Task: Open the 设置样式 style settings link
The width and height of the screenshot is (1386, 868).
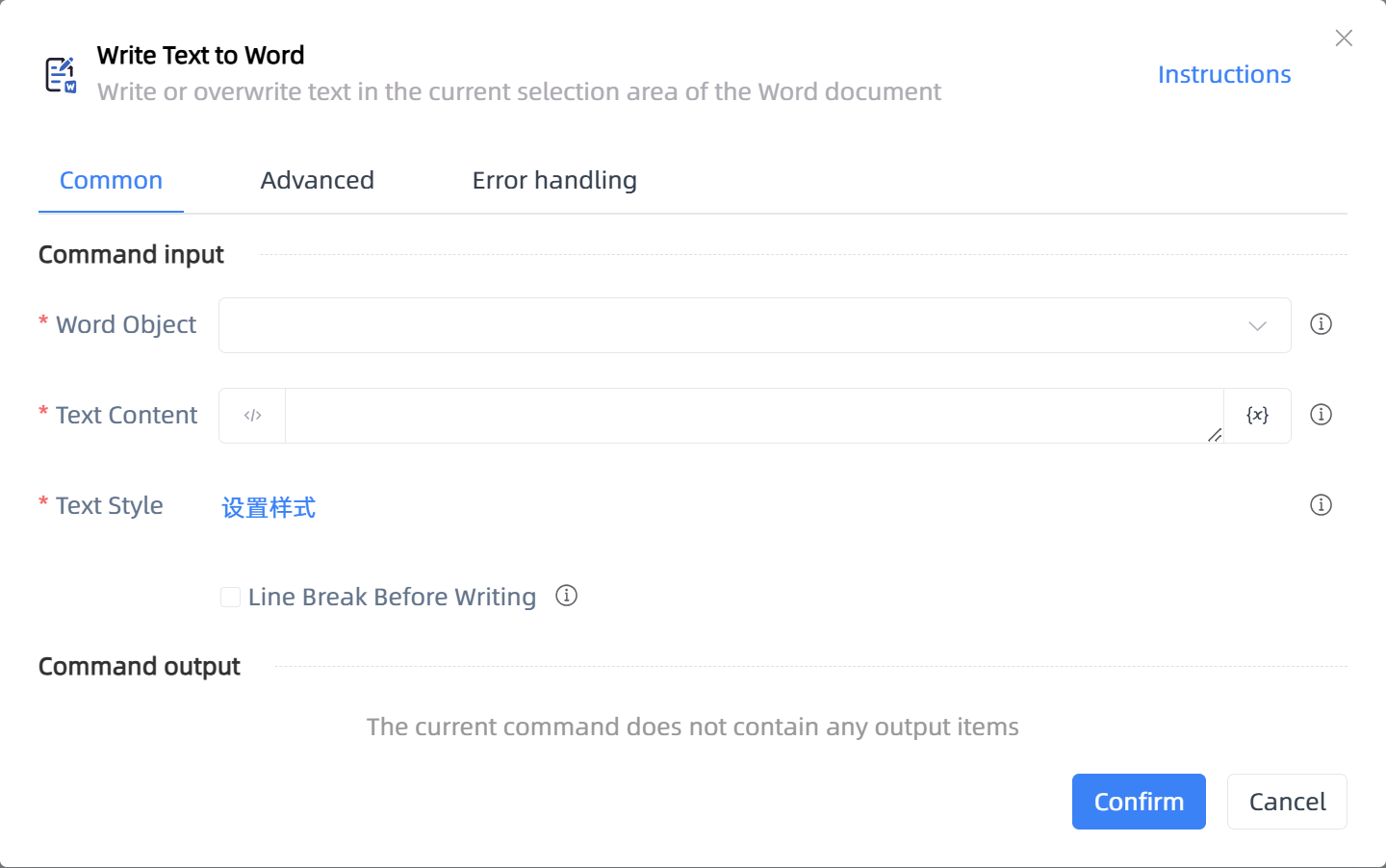Action: [269, 507]
